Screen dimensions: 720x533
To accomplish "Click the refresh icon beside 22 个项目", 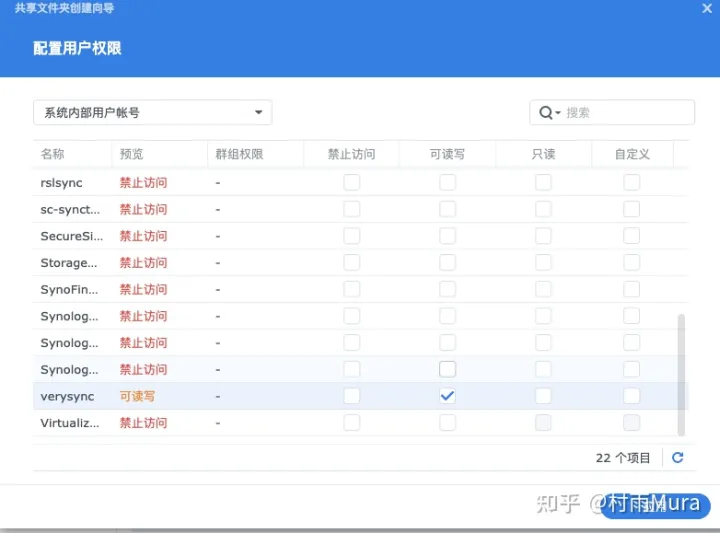I will click(678, 457).
